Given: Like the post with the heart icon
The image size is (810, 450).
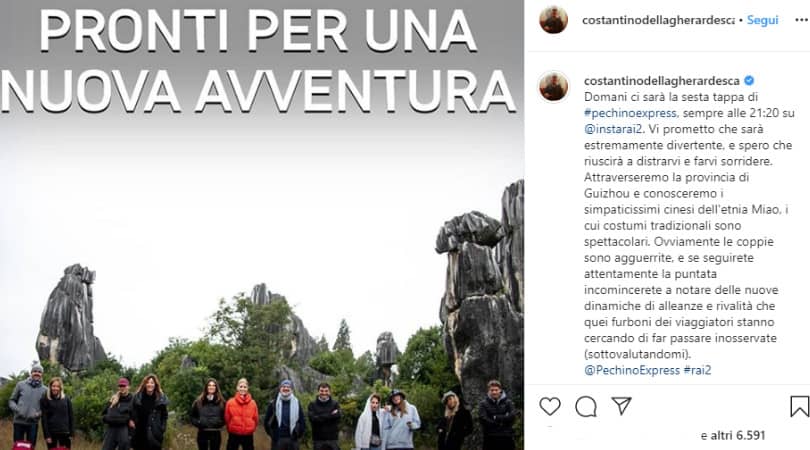Looking at the screenshot, I should [x=550, y=407].
